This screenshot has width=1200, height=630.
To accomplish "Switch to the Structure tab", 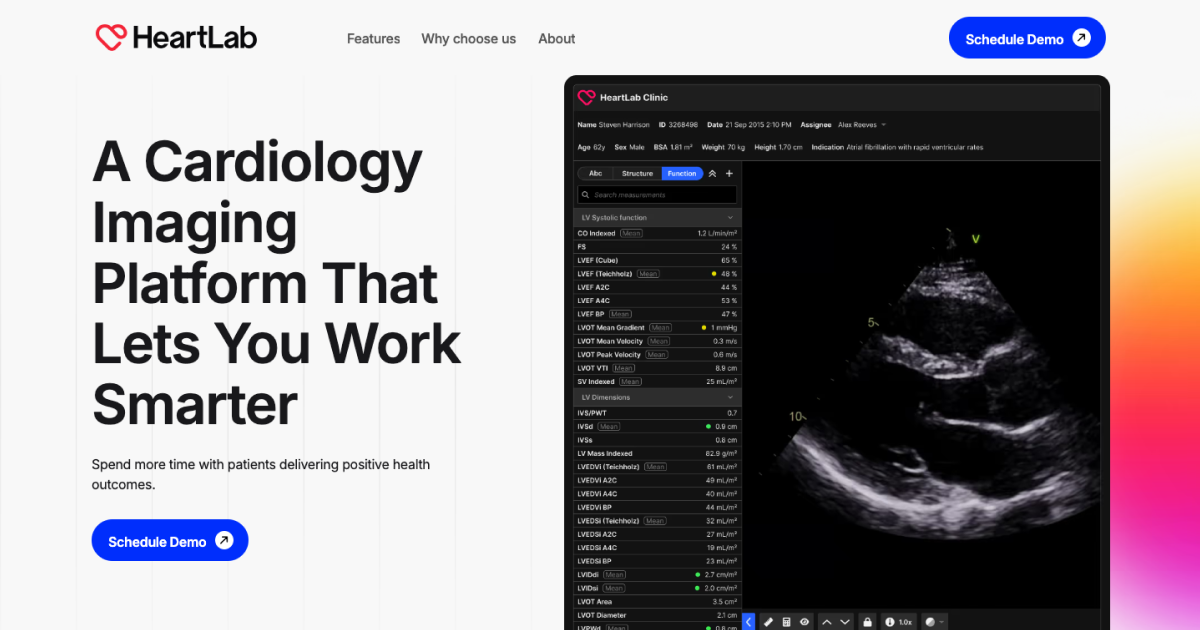I will click(x=638, y=173).
